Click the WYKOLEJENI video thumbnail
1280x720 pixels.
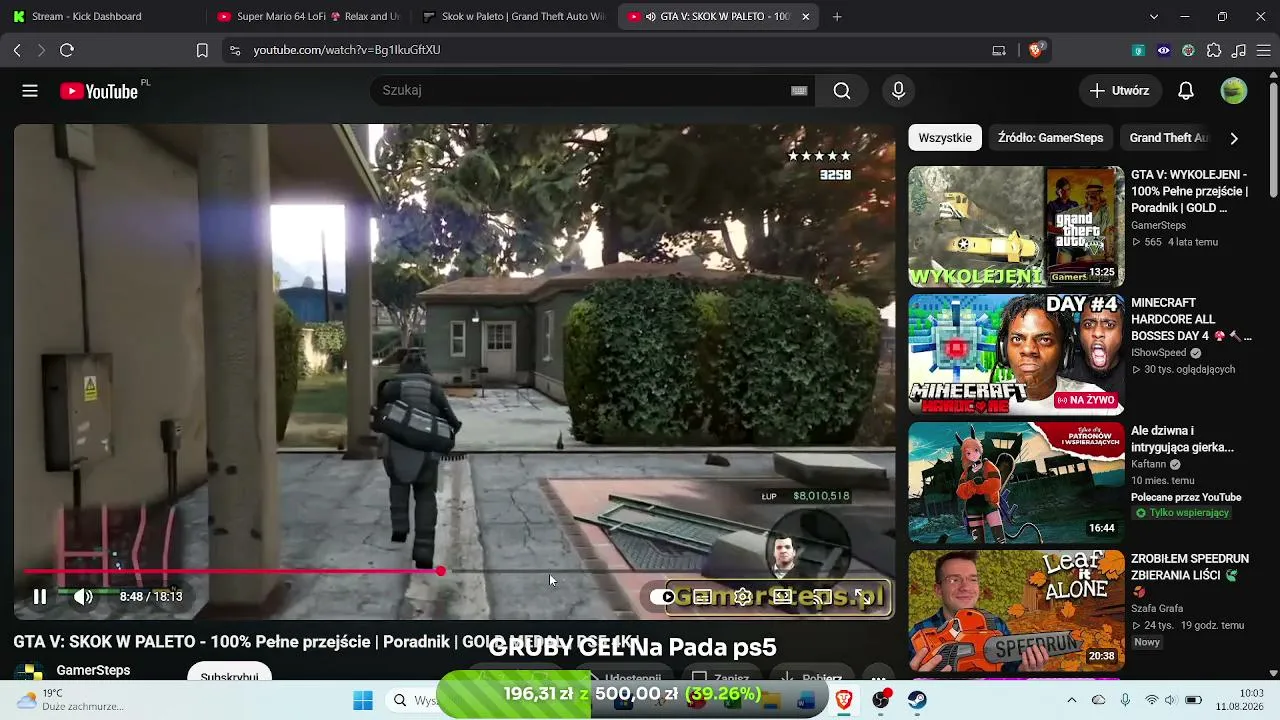(1016, 227)
